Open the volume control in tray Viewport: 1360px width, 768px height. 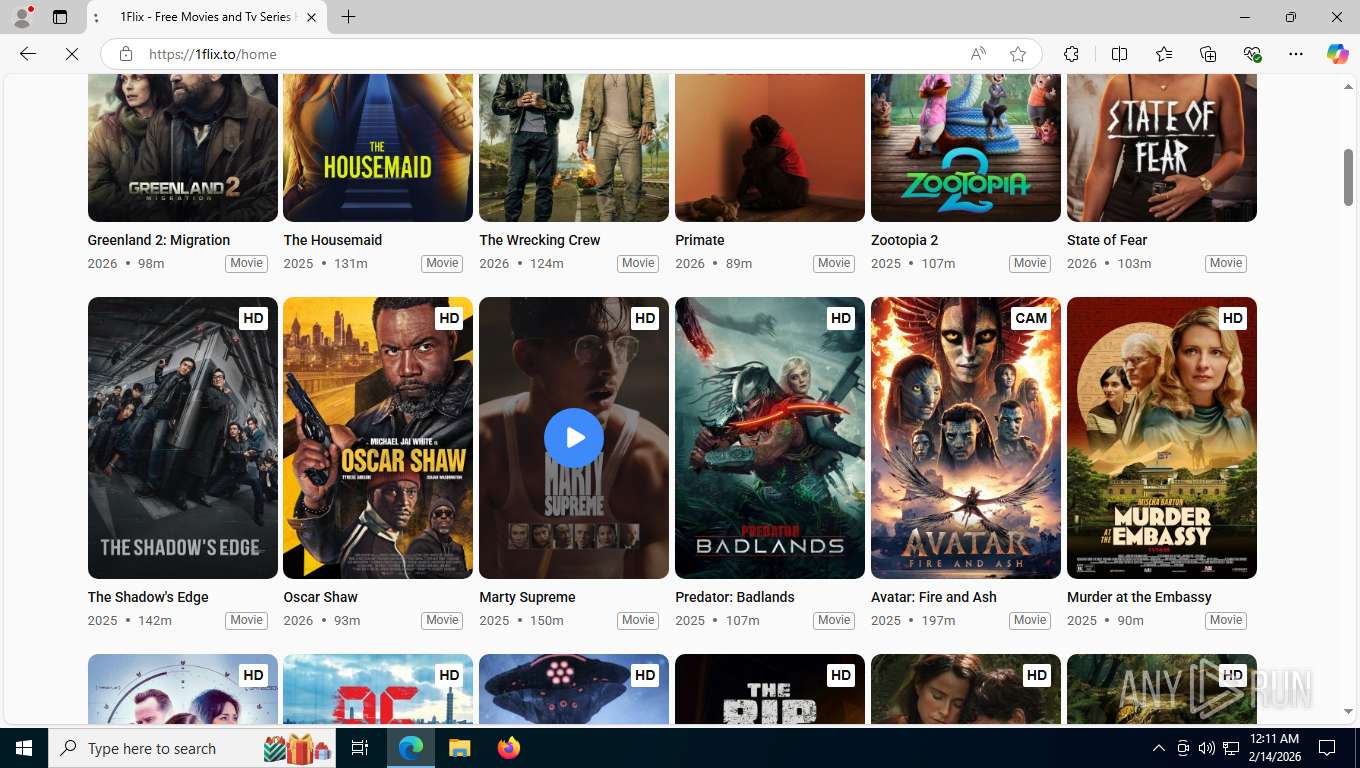pyautogui.click(x=1206, y=748)
